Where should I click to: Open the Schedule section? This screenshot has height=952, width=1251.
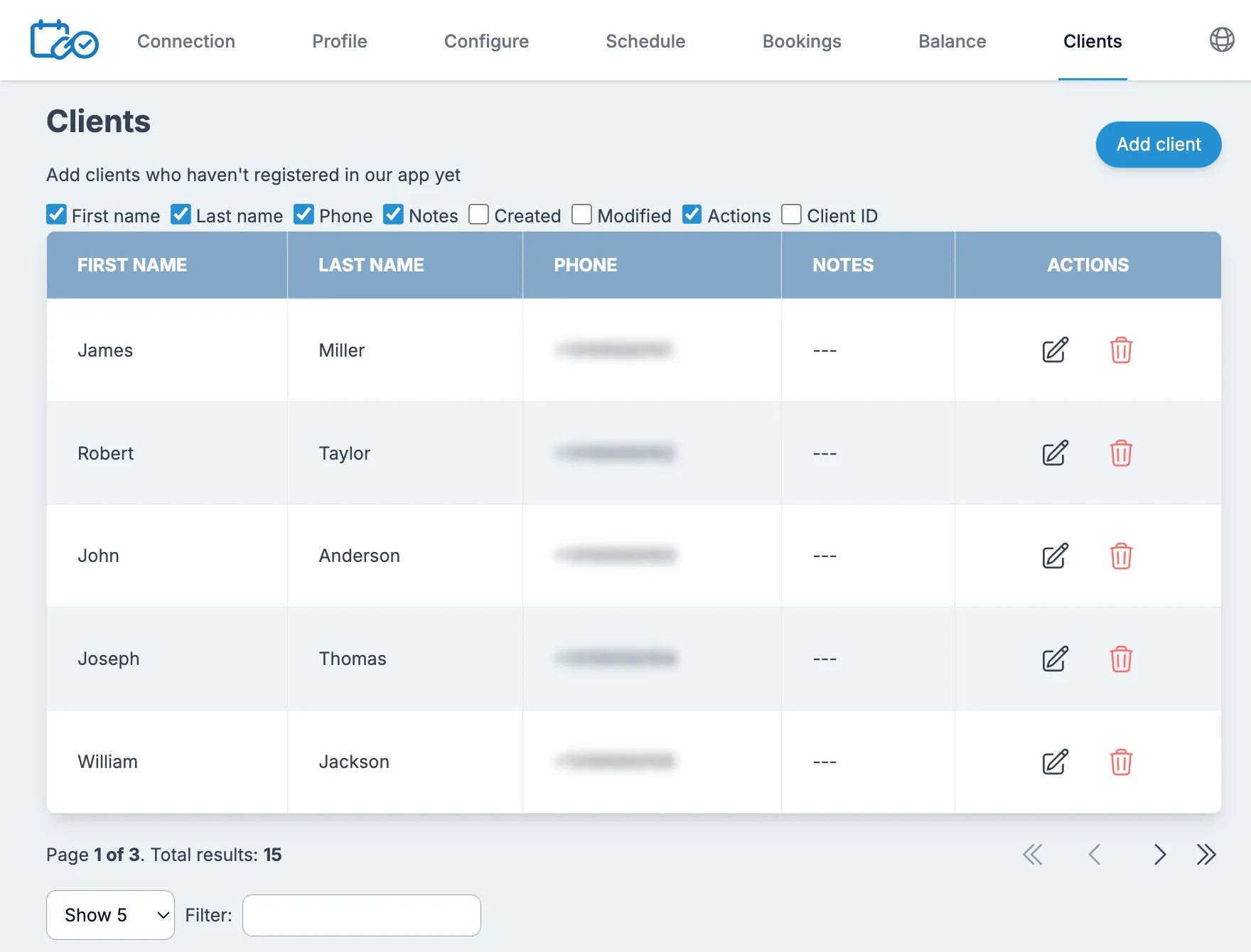pyautogui.click(x=645, y=41)
